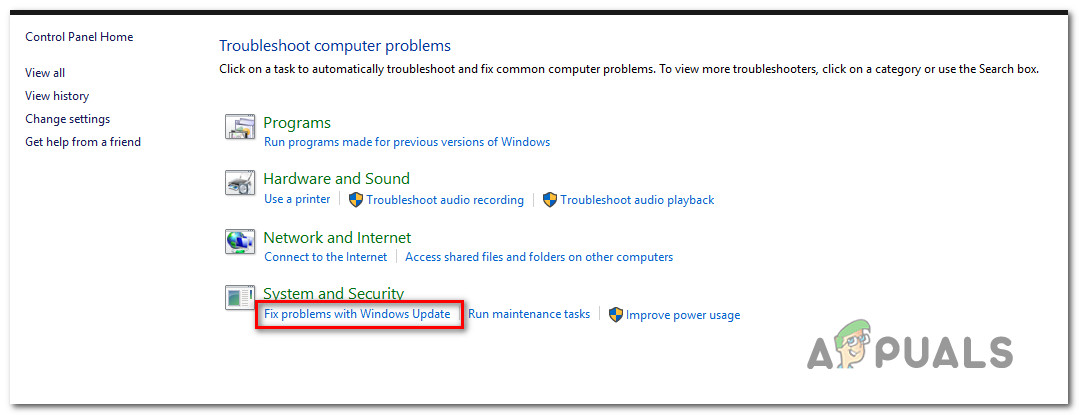The image size is (1079, 415).
Task: Click Get help from a friend
Action: (83, 142)
